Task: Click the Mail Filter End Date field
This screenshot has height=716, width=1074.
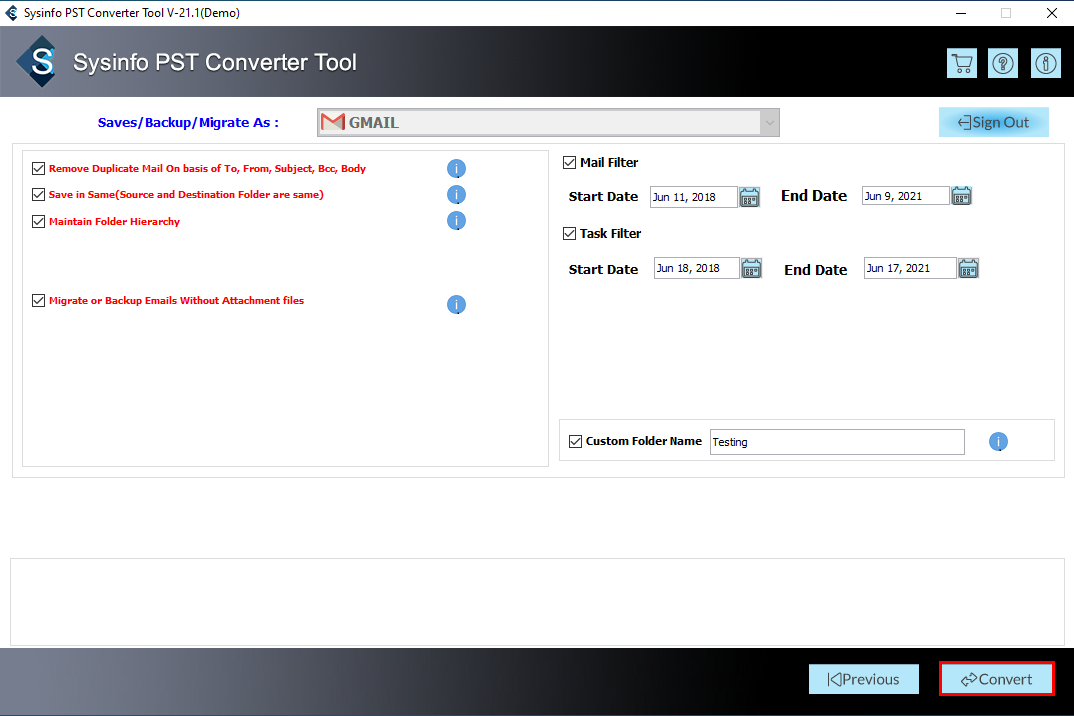Action: click(906, 196)
